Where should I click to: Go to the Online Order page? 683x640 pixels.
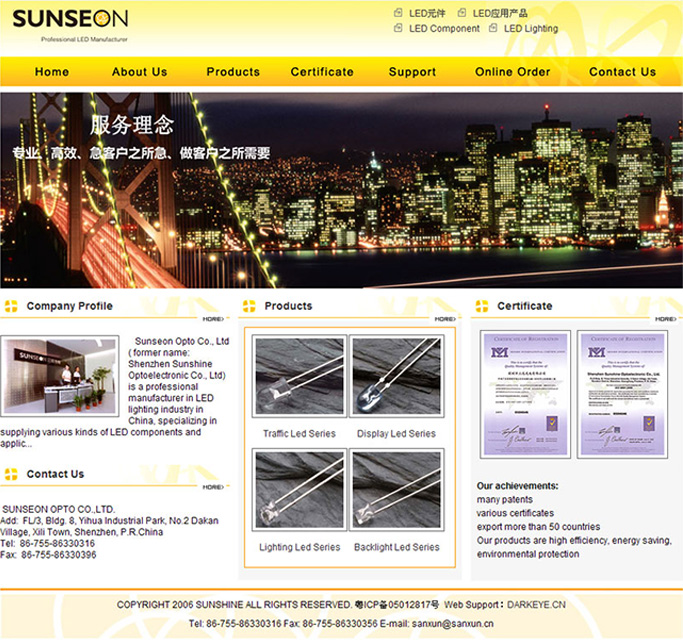click(512, 72)
